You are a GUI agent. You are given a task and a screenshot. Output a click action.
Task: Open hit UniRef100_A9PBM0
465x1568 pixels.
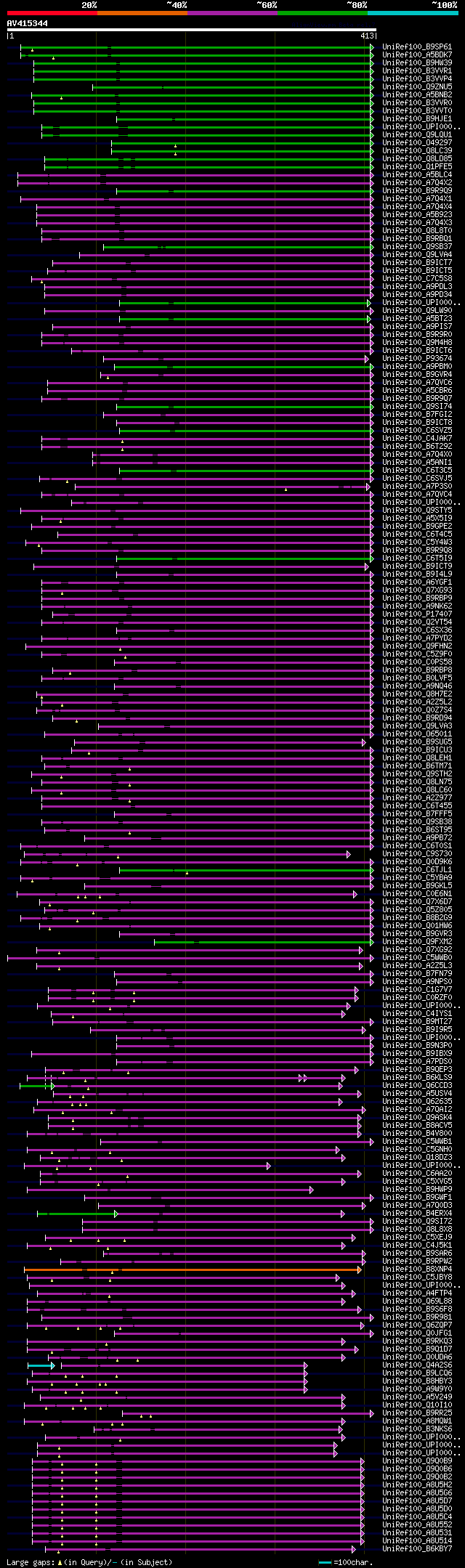pos(417,367)
